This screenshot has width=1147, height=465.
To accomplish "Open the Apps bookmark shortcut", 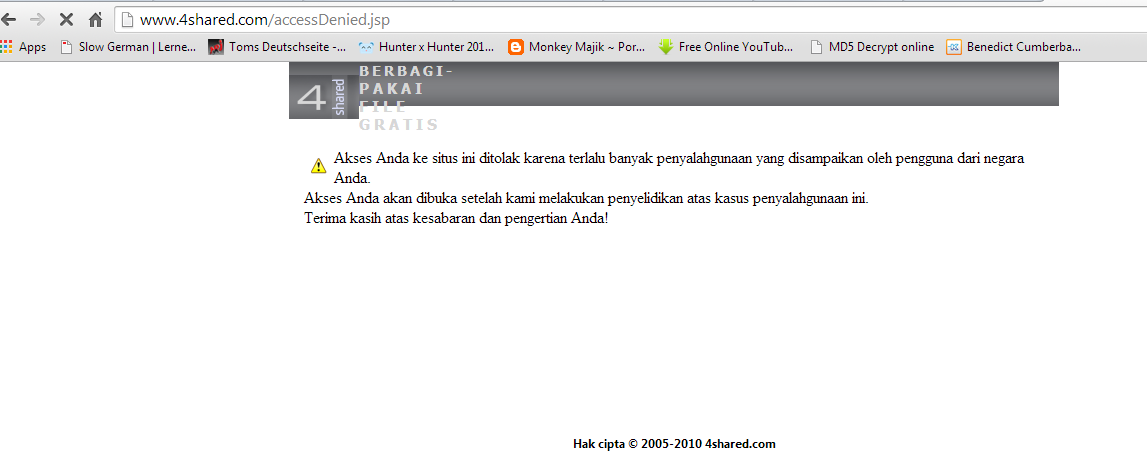I will 23,48.
